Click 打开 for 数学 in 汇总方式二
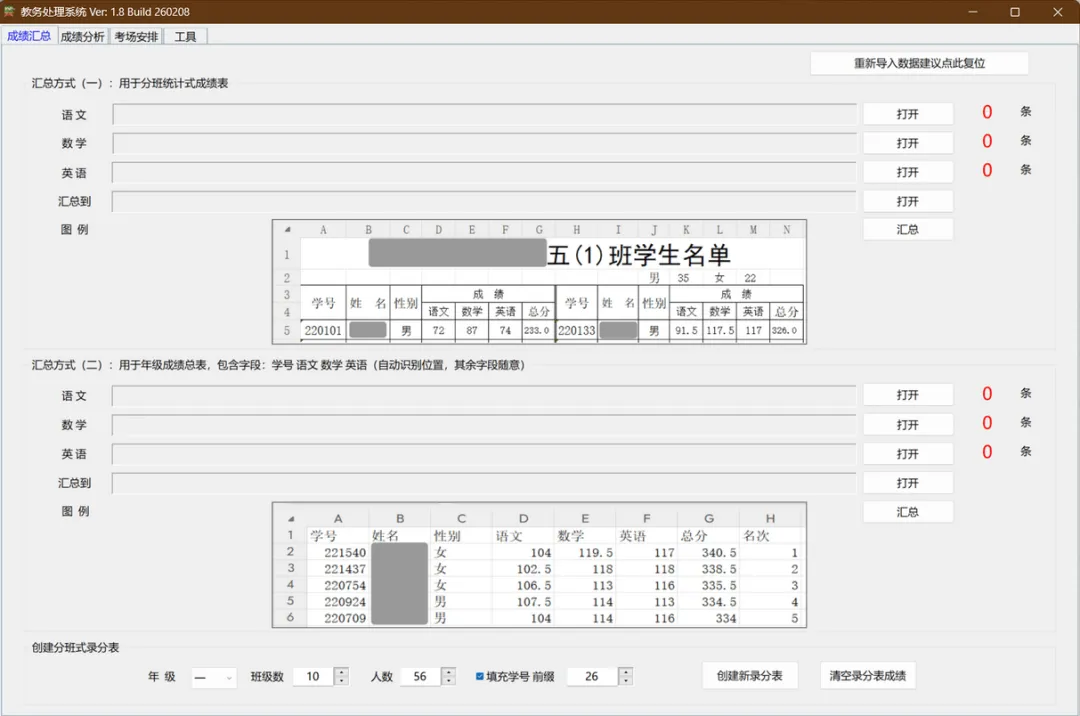The height and width of the screenshot is (716, 1080). click(x=908, y=425)
